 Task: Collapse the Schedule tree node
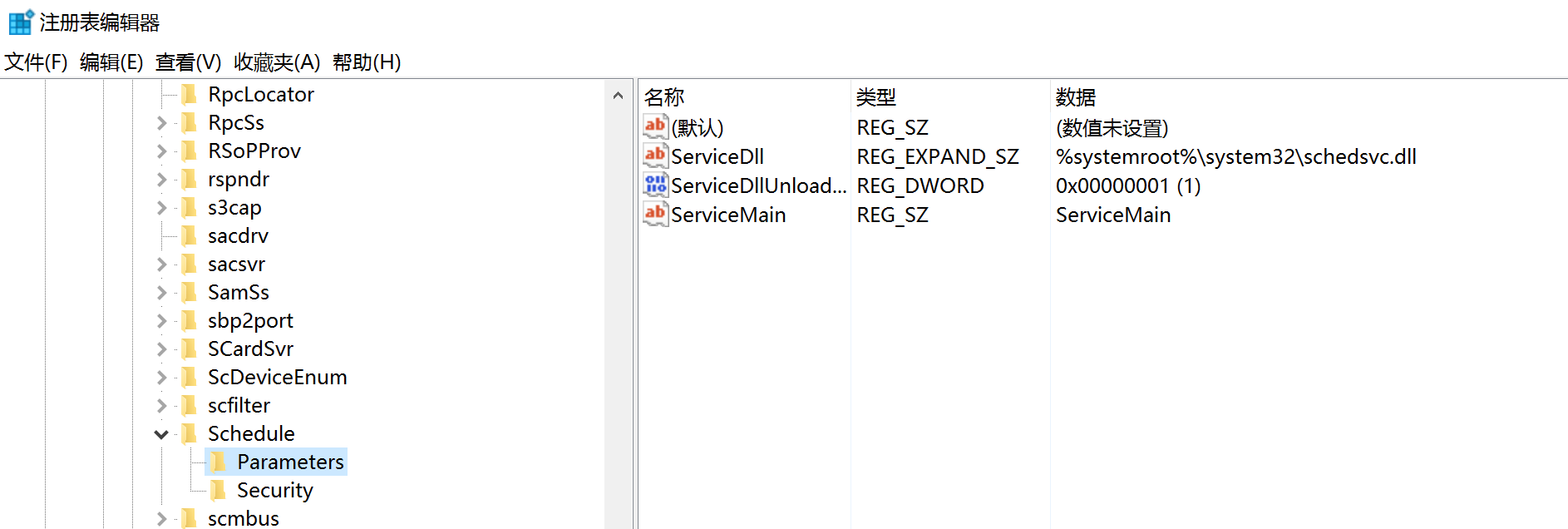click(161, 434)
